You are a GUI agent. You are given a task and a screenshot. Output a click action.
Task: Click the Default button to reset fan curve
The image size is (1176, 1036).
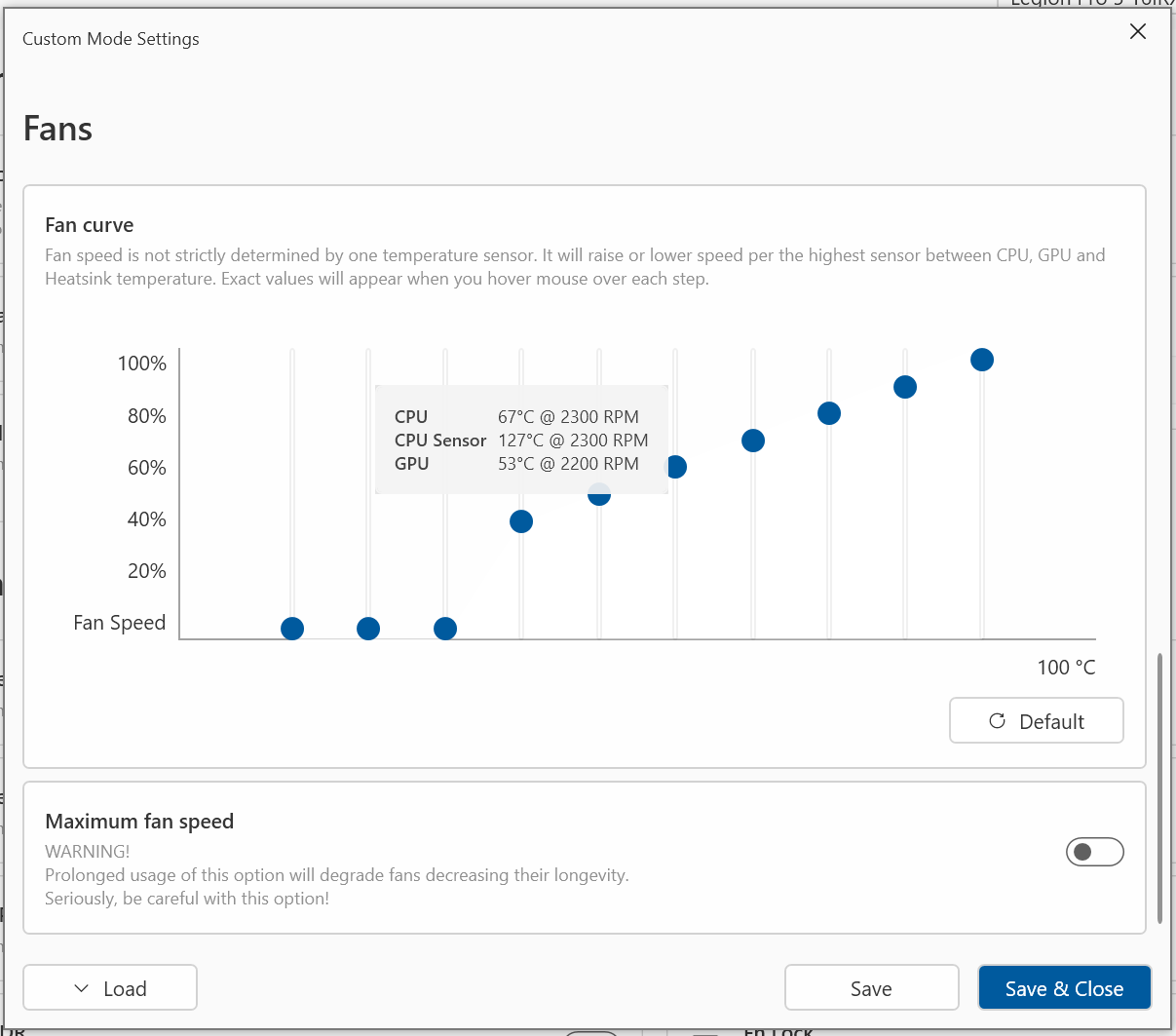pos(1037,721)
